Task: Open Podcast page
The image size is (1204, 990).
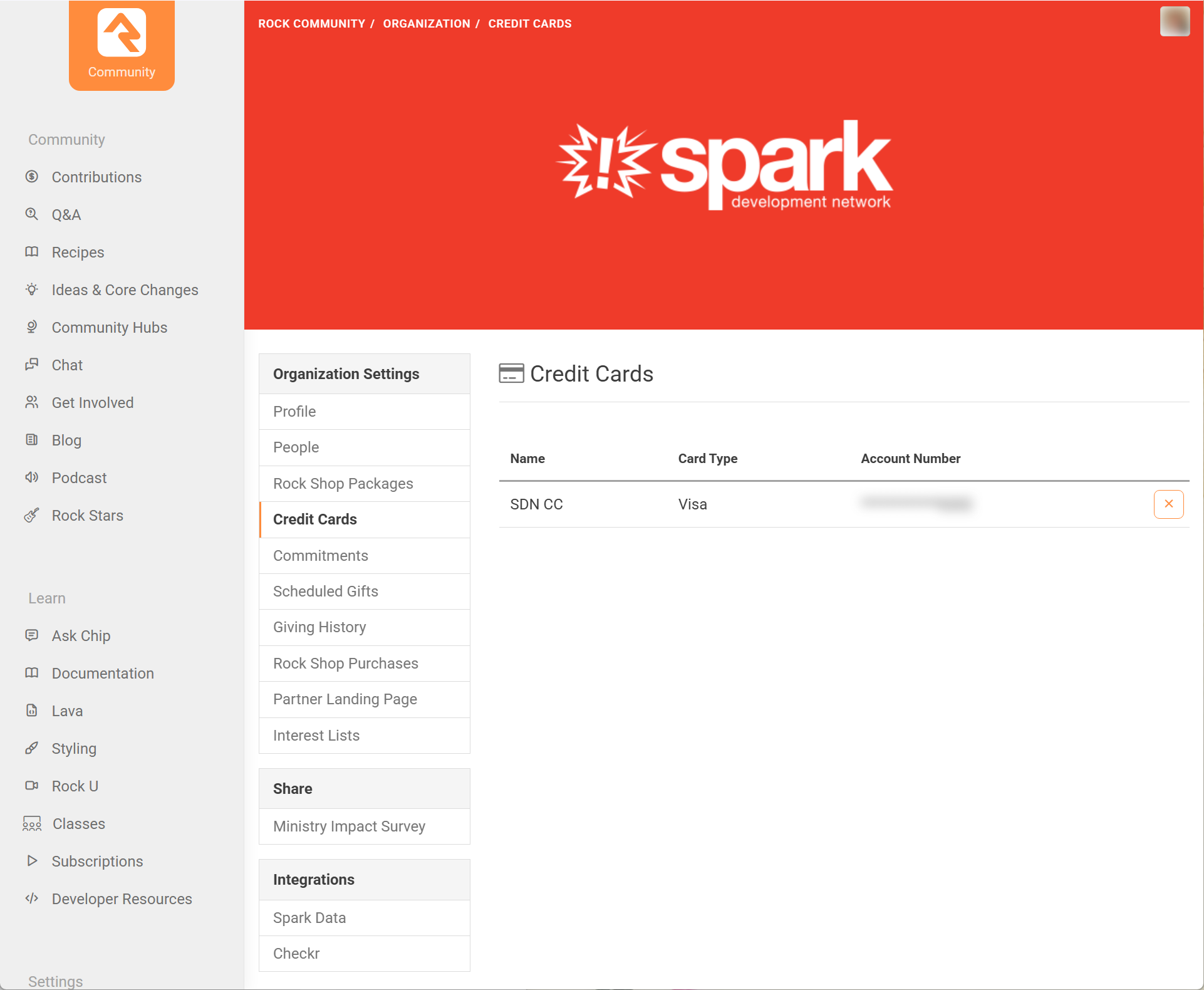Action: pos(79,478)
